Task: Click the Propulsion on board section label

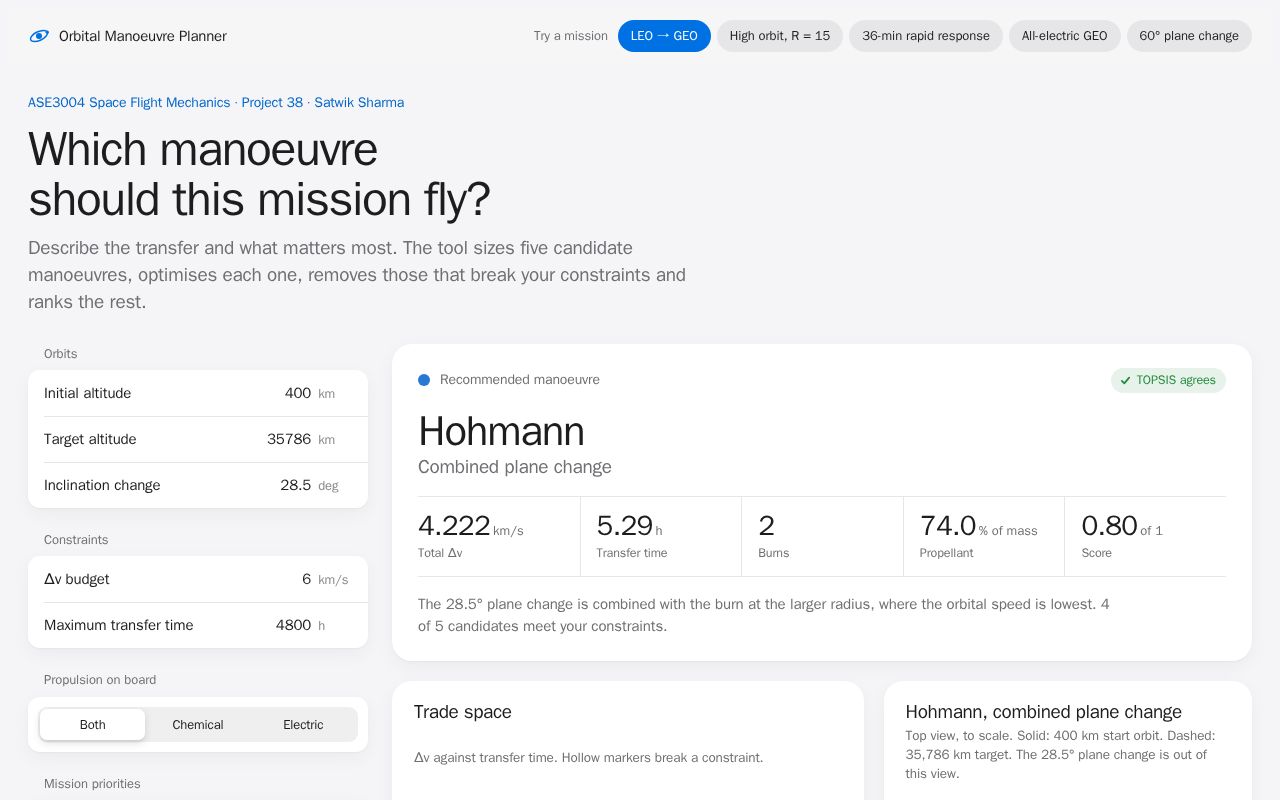Action: point(100,680)
